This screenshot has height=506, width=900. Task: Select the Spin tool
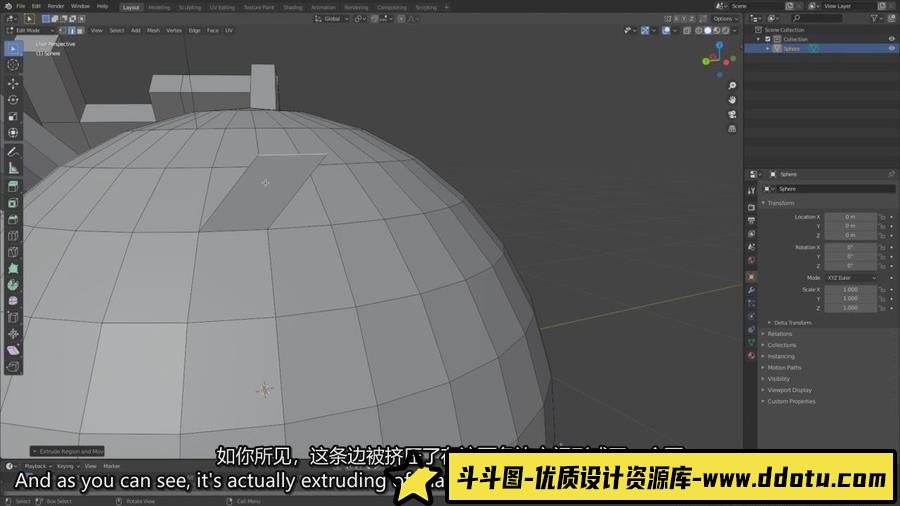(x=13, y=285)
